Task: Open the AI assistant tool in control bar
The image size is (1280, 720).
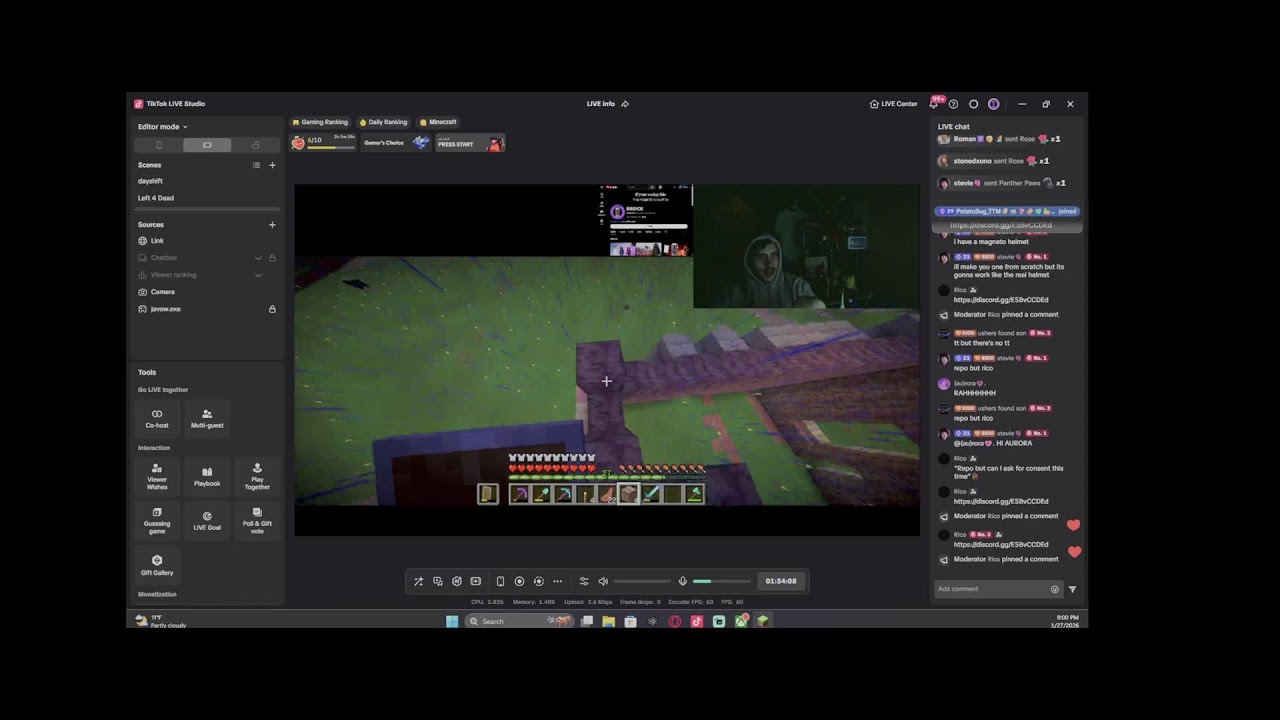Action: click(457, 581)
